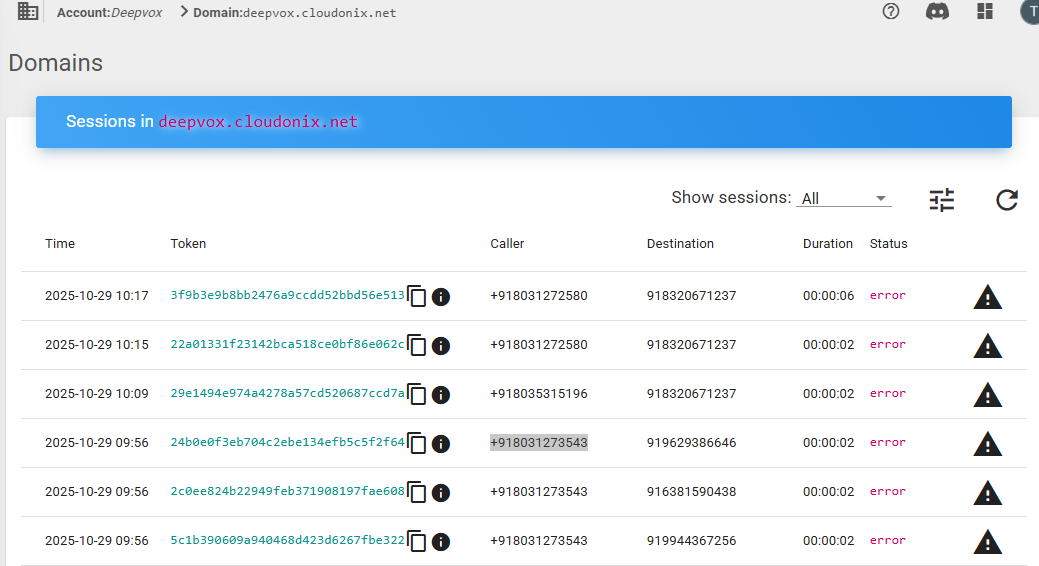Screen dimensions: 1039x566
Task: Copy token starting with 24b0e0f3
Action: coord(417,443)
